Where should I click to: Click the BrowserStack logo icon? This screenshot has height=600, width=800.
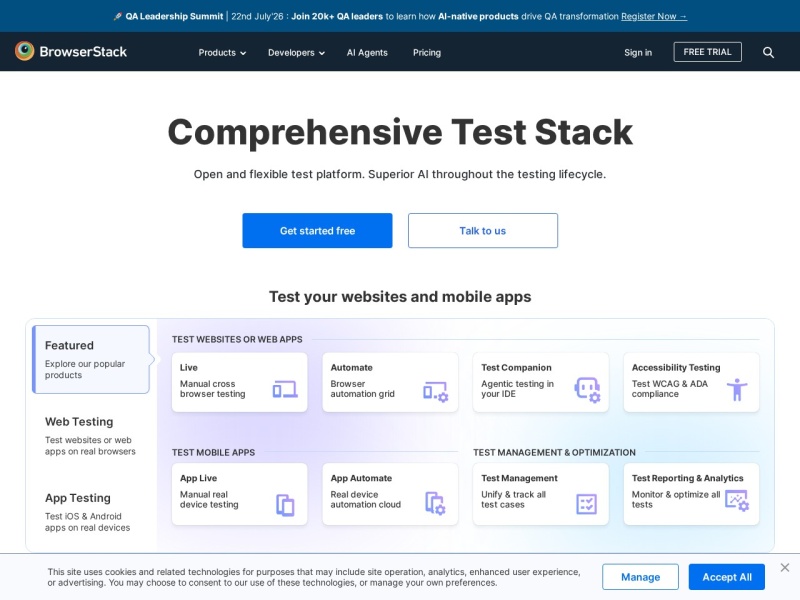click(x=24, y=51)
